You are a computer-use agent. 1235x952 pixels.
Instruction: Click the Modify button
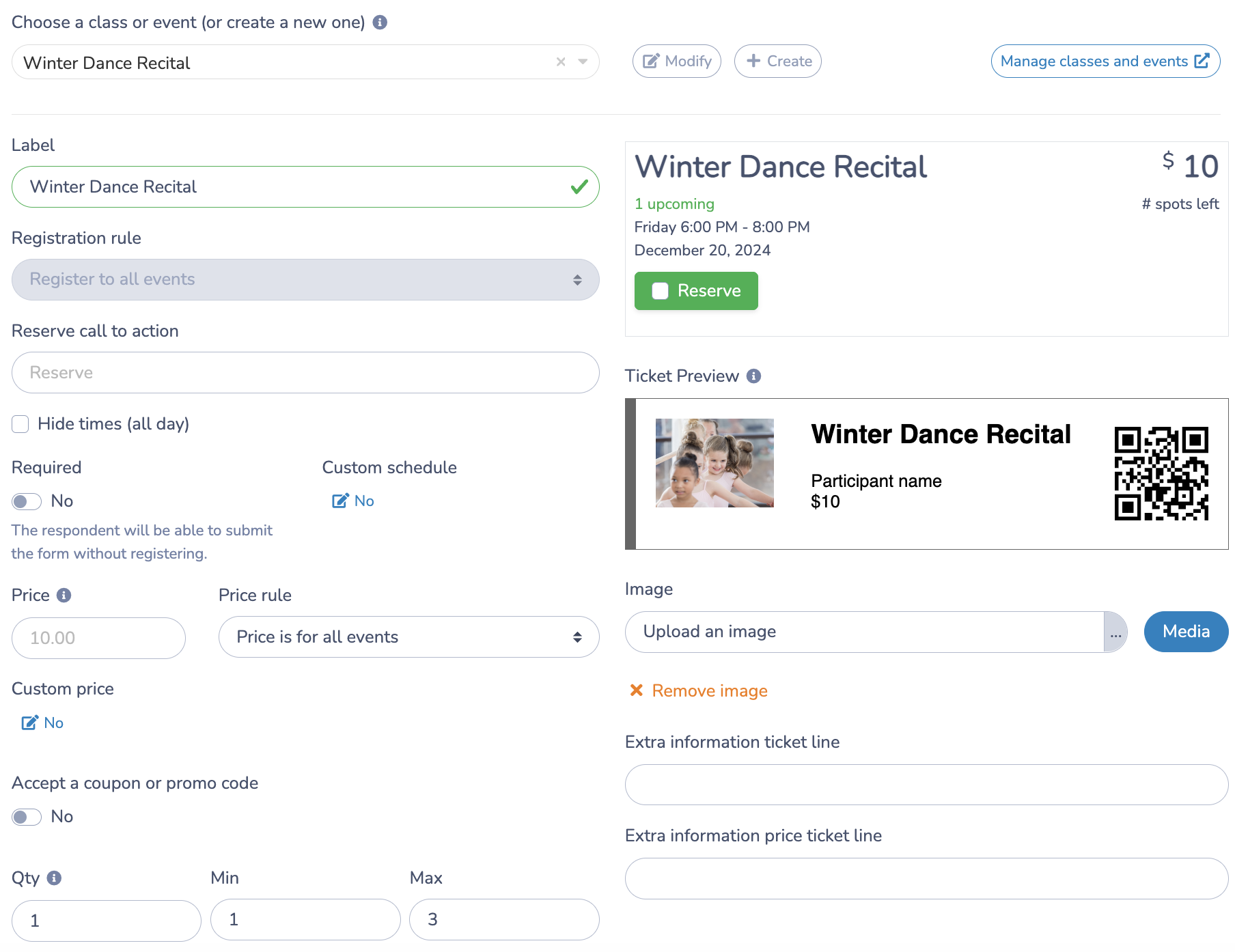coord(676,61)
